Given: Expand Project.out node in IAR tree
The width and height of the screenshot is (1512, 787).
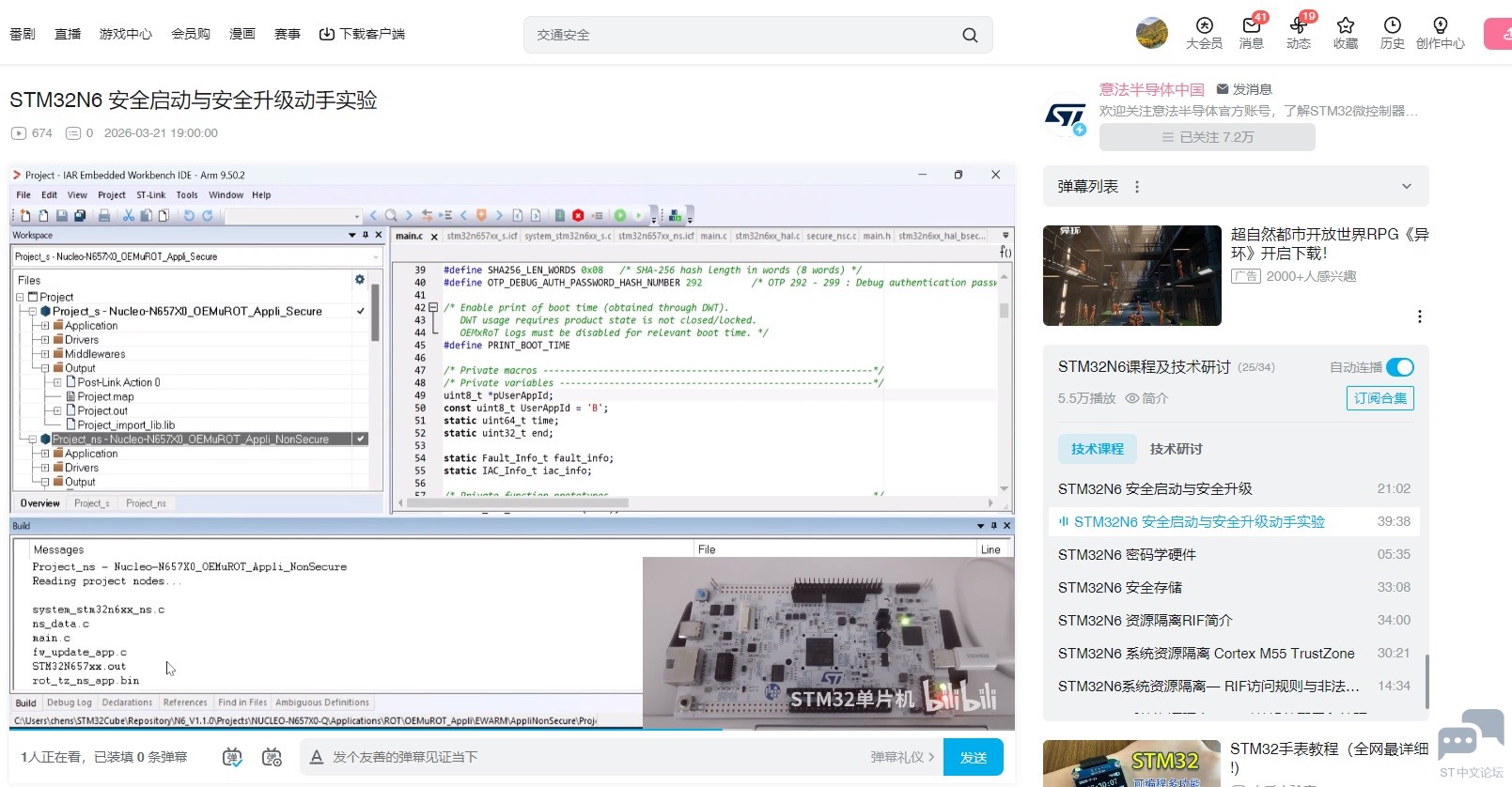Looking at the screenshot, I should click(x=57, y=410).
